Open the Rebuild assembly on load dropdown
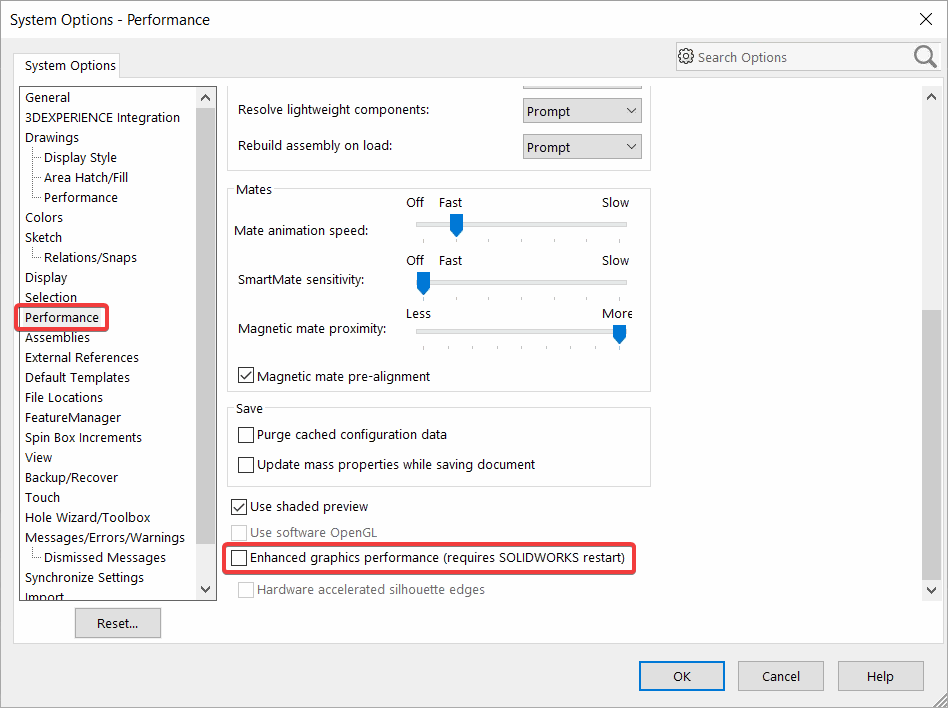This screenshot has height=708, width=948. (x=630, y=146)
